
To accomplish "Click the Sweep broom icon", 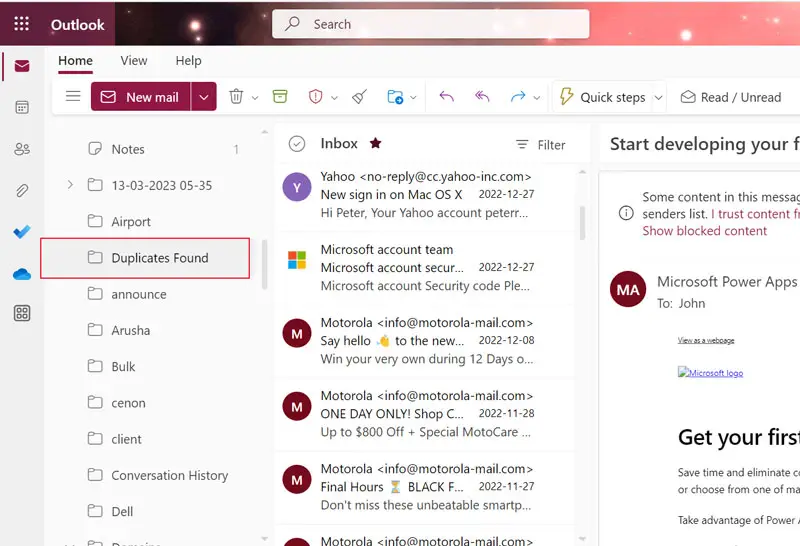I will click(359, 96).
